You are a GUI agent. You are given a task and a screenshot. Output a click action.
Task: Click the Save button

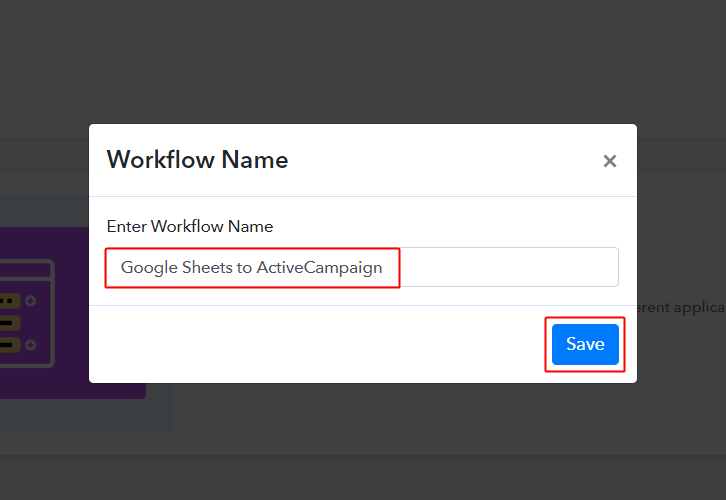585,344
